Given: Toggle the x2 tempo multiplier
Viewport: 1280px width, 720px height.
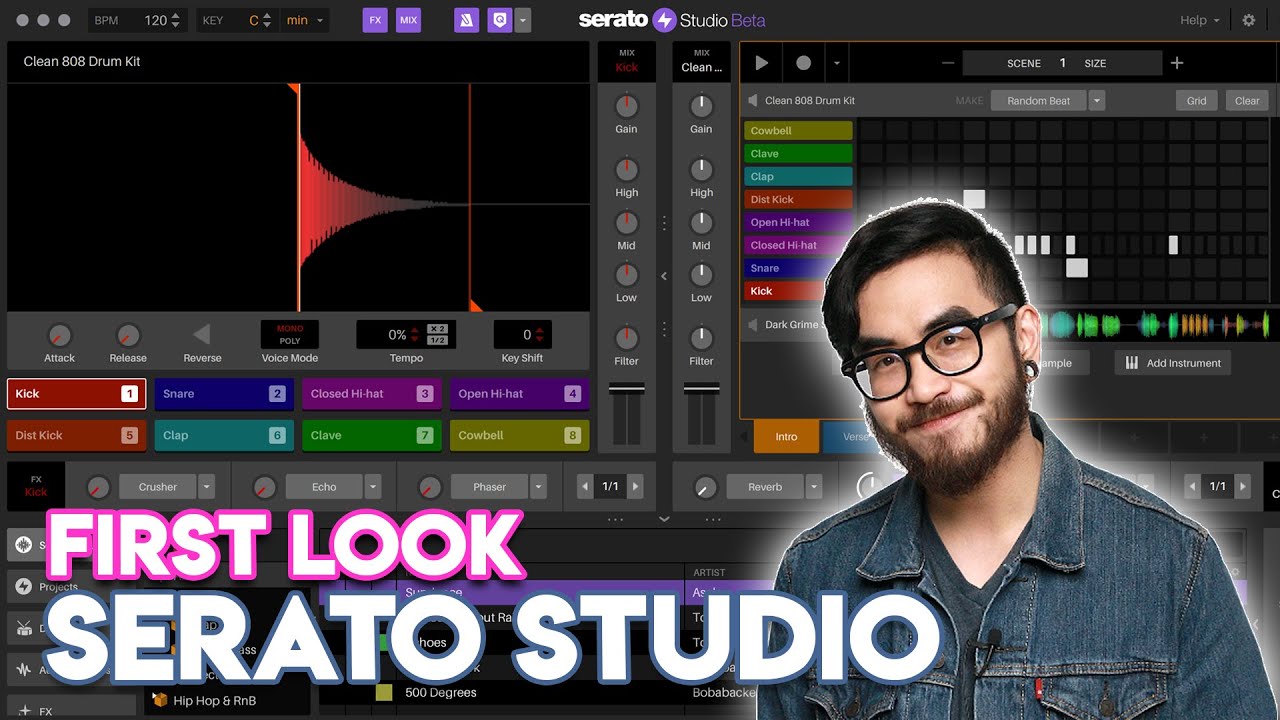Looking at the screenshot, I should tap(437, 329).
